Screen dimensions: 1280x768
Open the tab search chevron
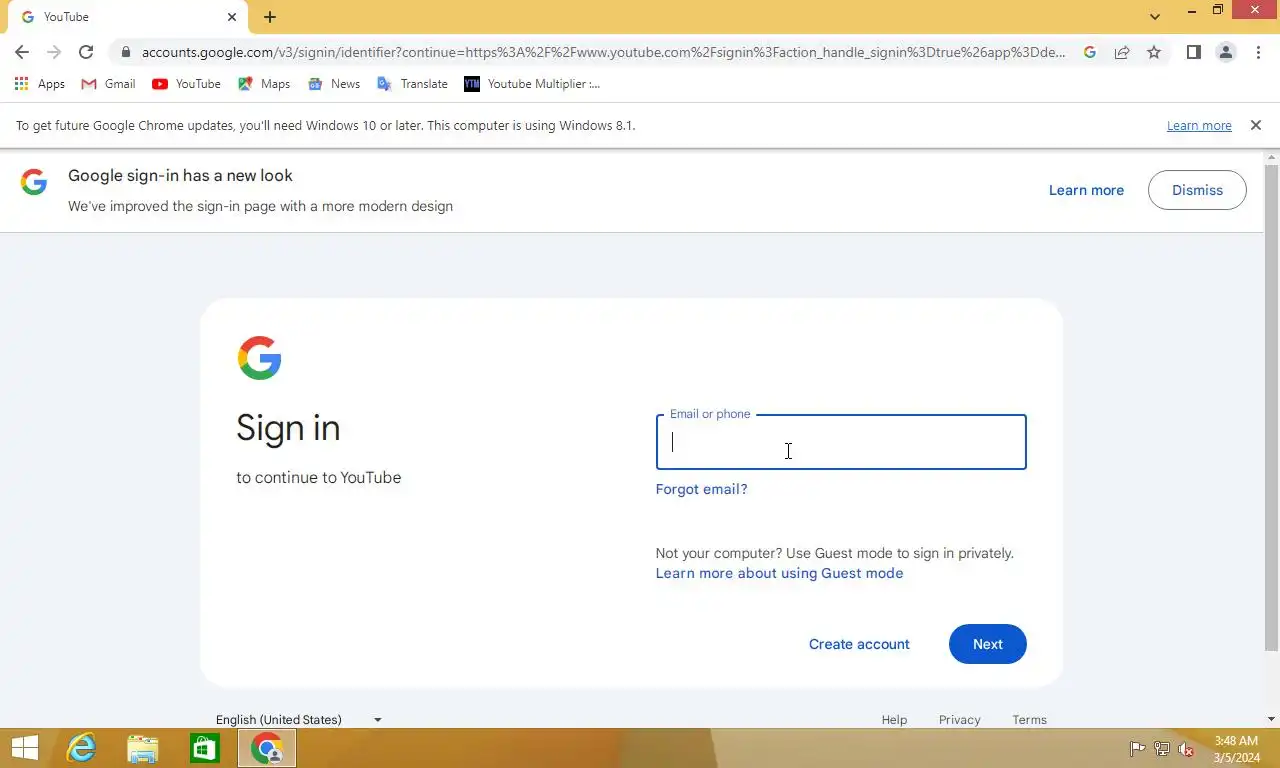1155,17
